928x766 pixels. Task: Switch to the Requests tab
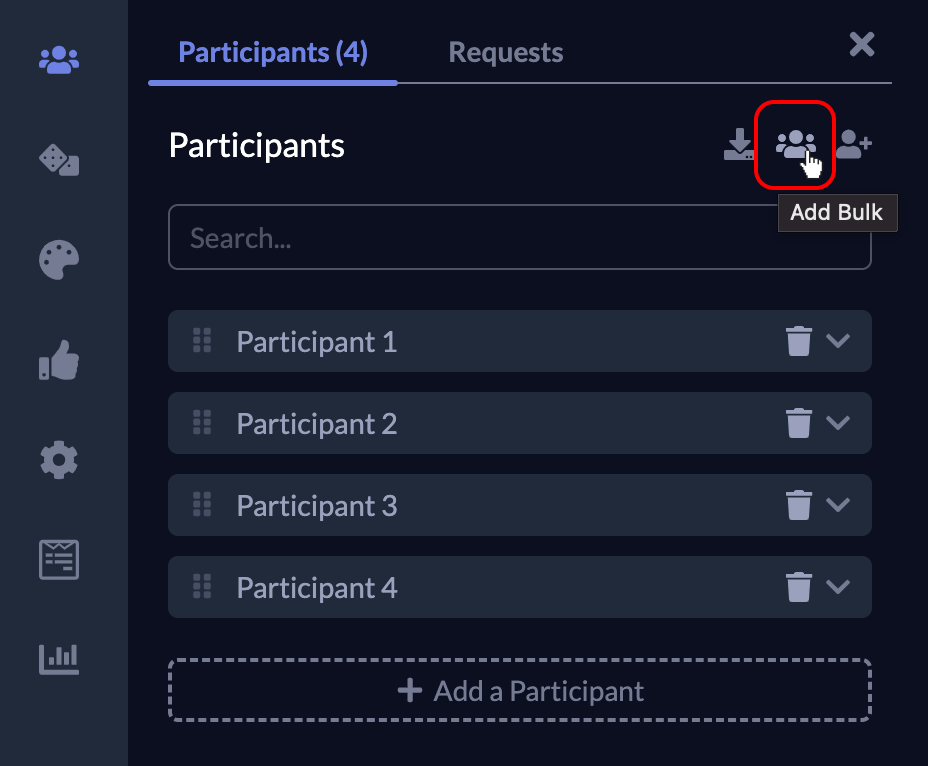(505, 53)
